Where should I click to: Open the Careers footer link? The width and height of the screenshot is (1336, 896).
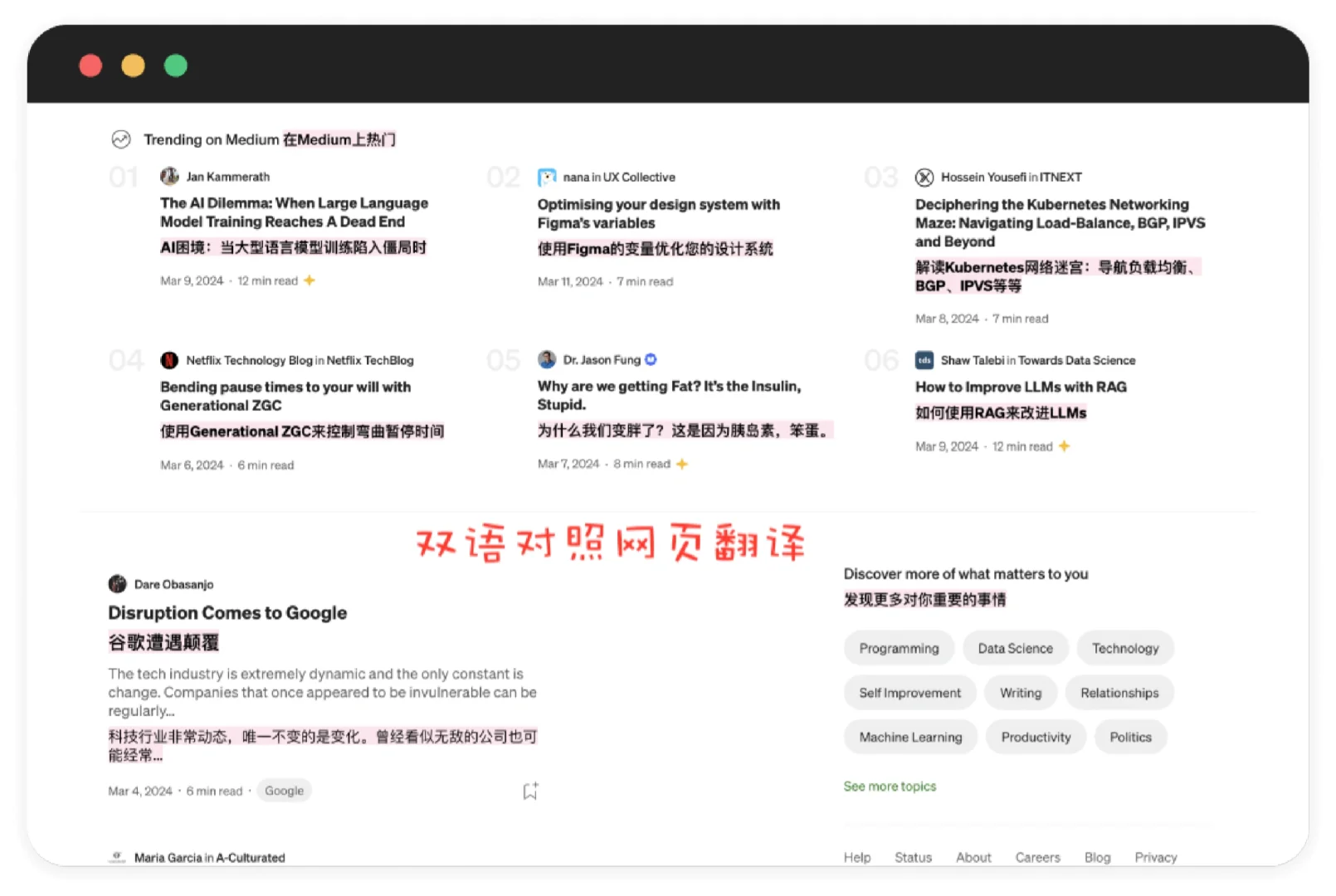pos(1037,857)
